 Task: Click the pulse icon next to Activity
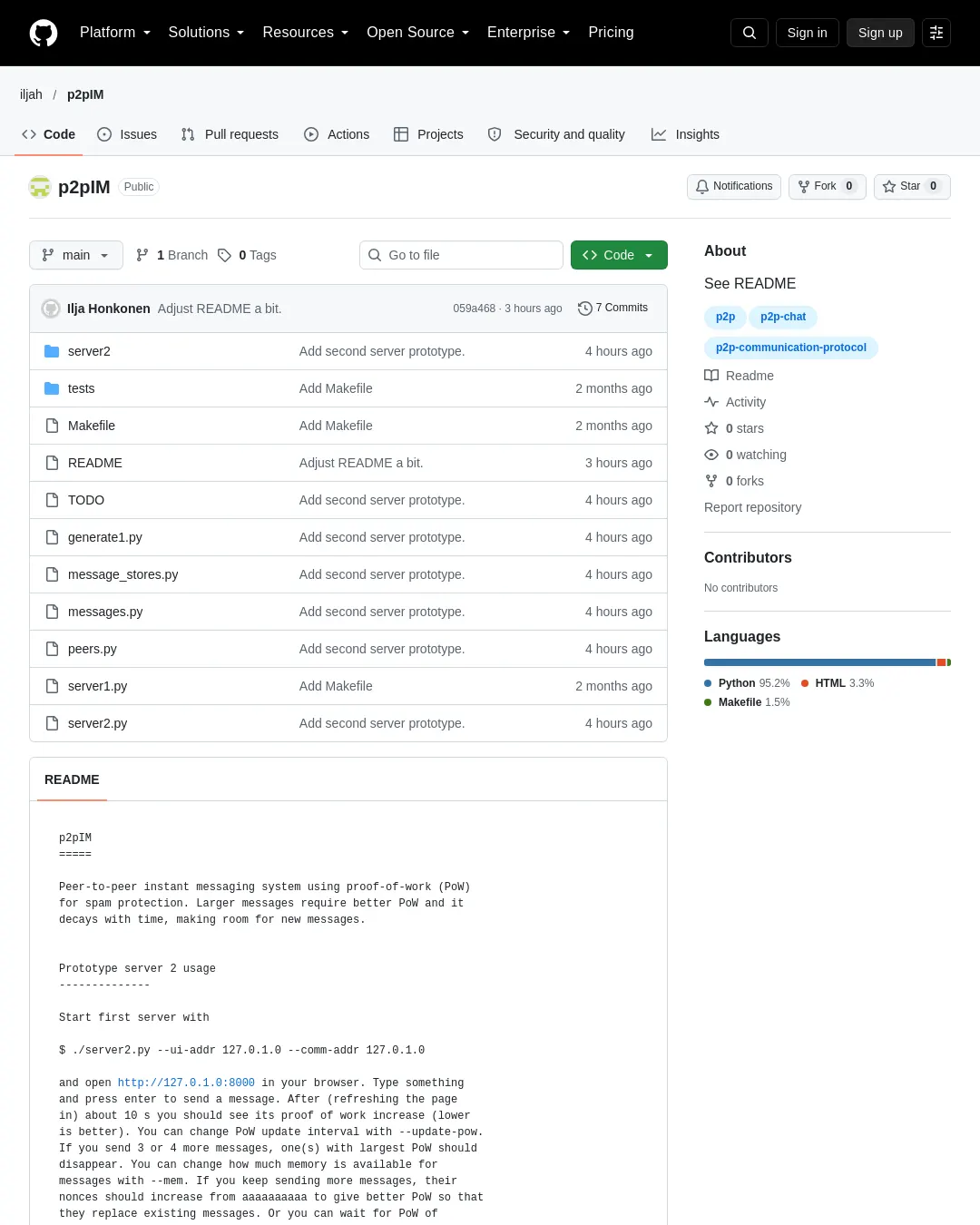pos(711,402)
